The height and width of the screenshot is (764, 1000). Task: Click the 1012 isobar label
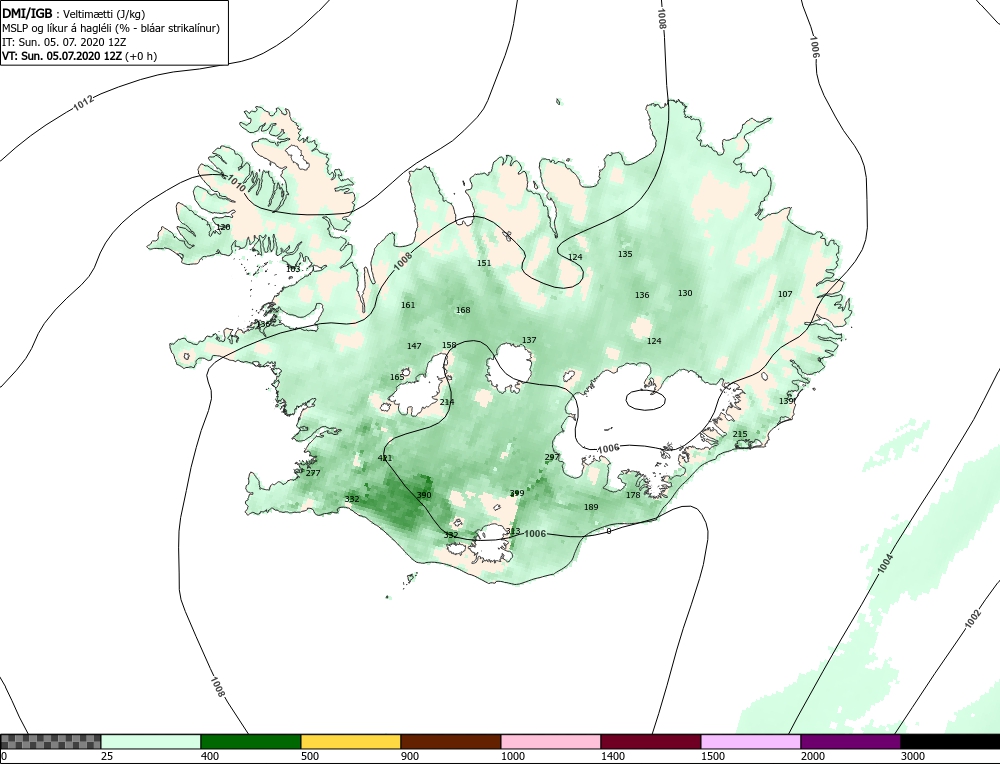pos(84,103)
